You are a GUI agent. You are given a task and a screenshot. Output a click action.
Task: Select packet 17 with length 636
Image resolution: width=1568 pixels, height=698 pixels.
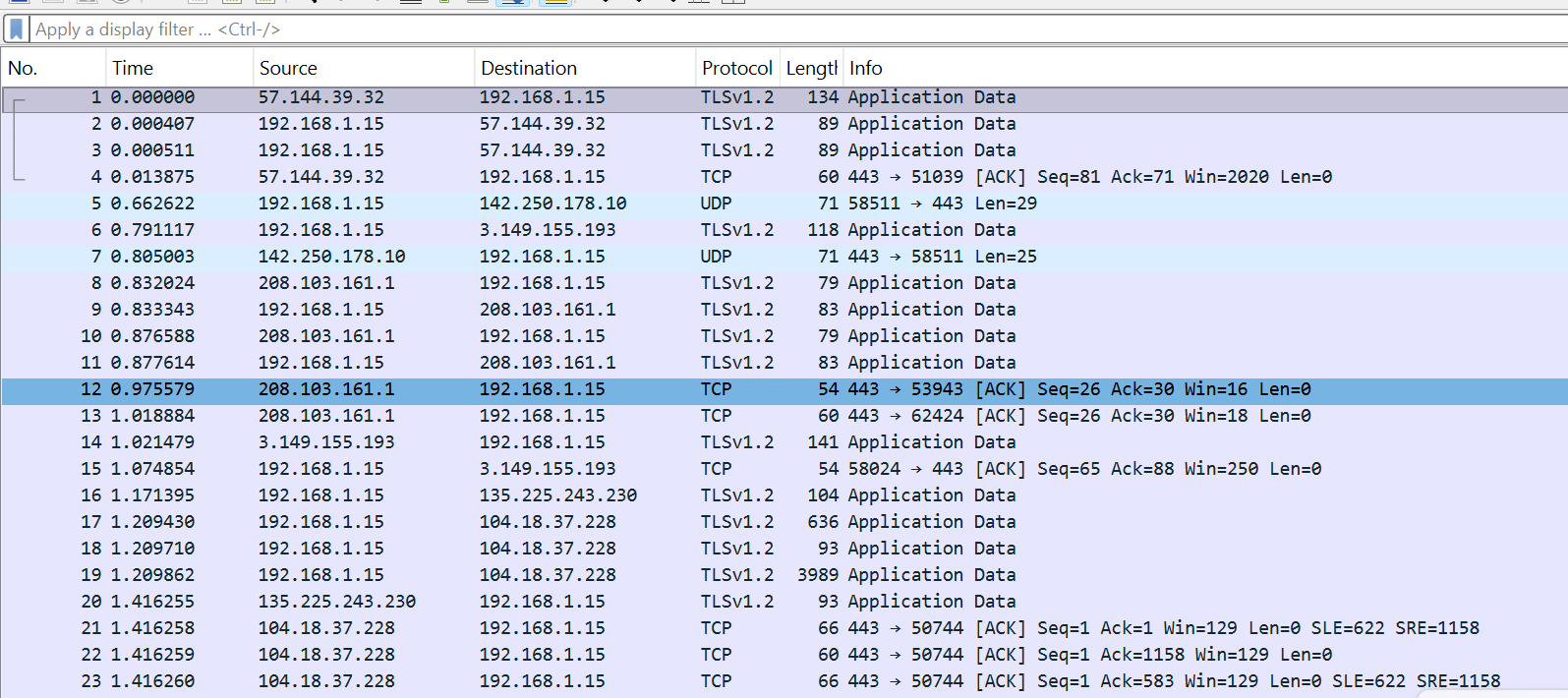(784, 522)
